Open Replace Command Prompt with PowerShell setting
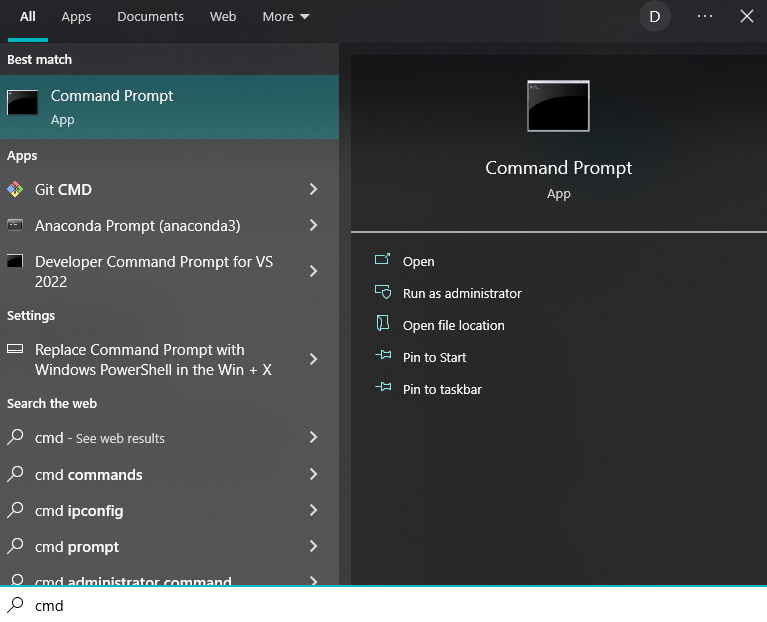This screenshot has width=767, height=622. pos(152,359)
